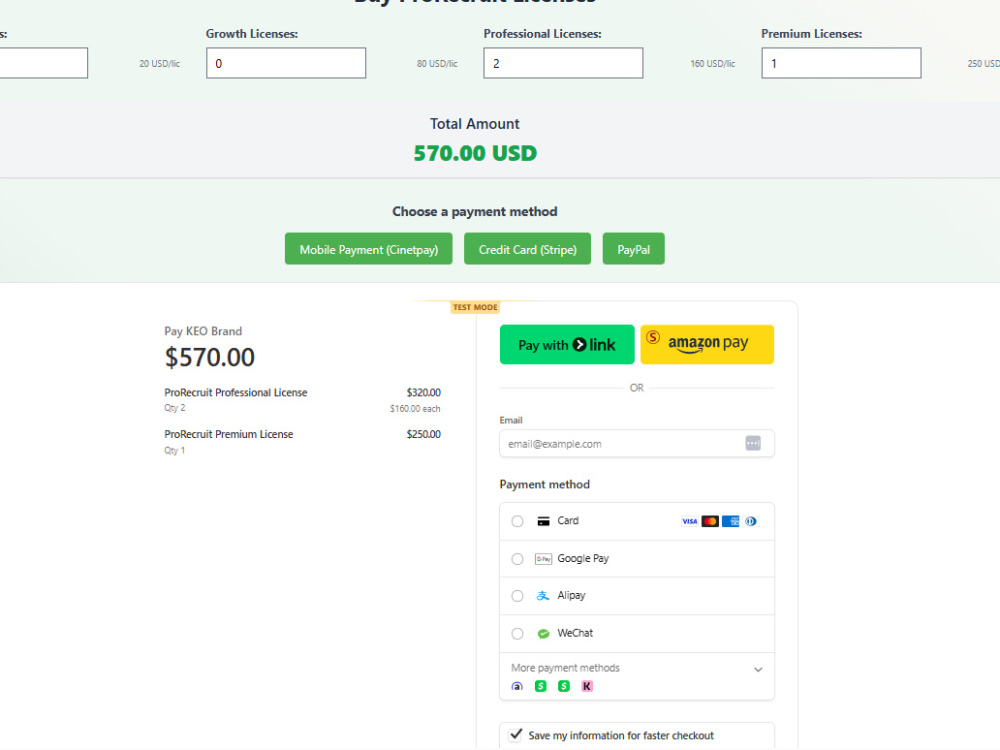1000x750 pixels.
Task: Click the Google Pay logo icon
Action: pyautogui.click(x=543, y=559)
